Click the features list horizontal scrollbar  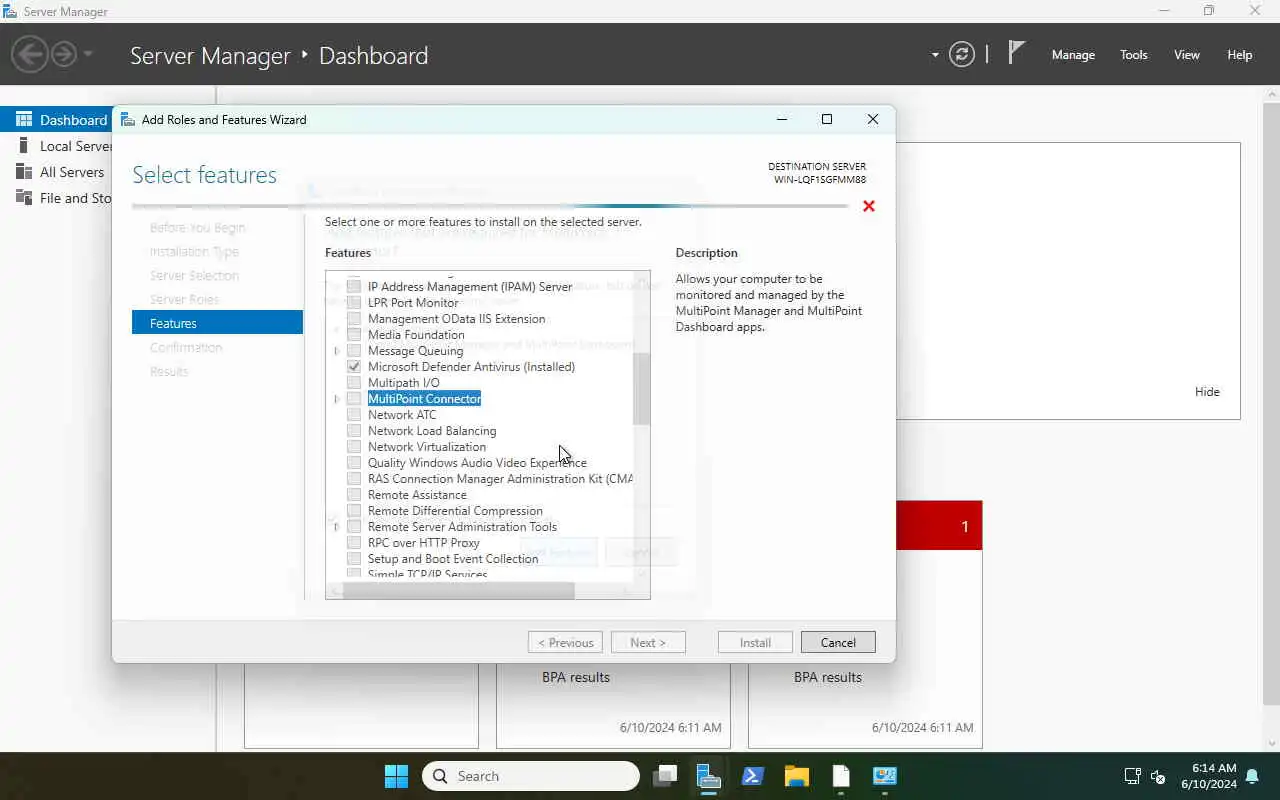tap(458, 591)
